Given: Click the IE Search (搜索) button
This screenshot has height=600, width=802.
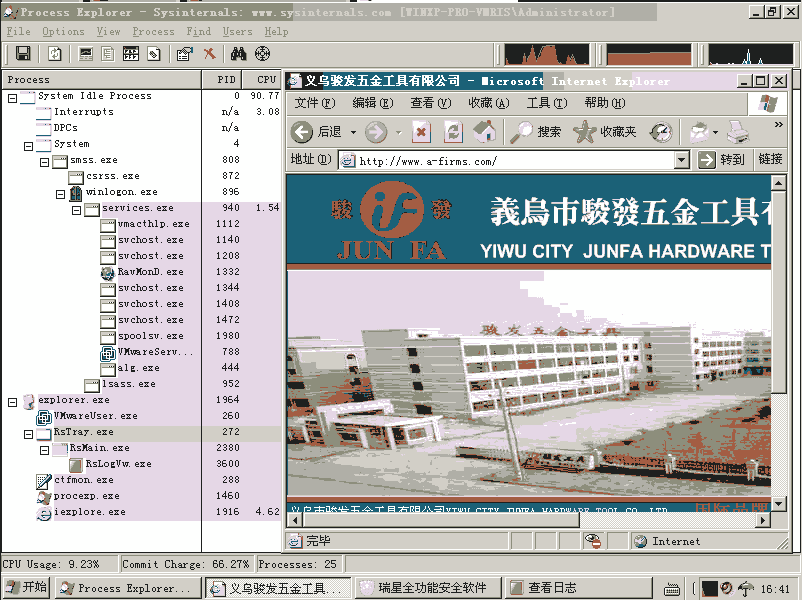Looking at the screenshot, I should tap(537, 132).
